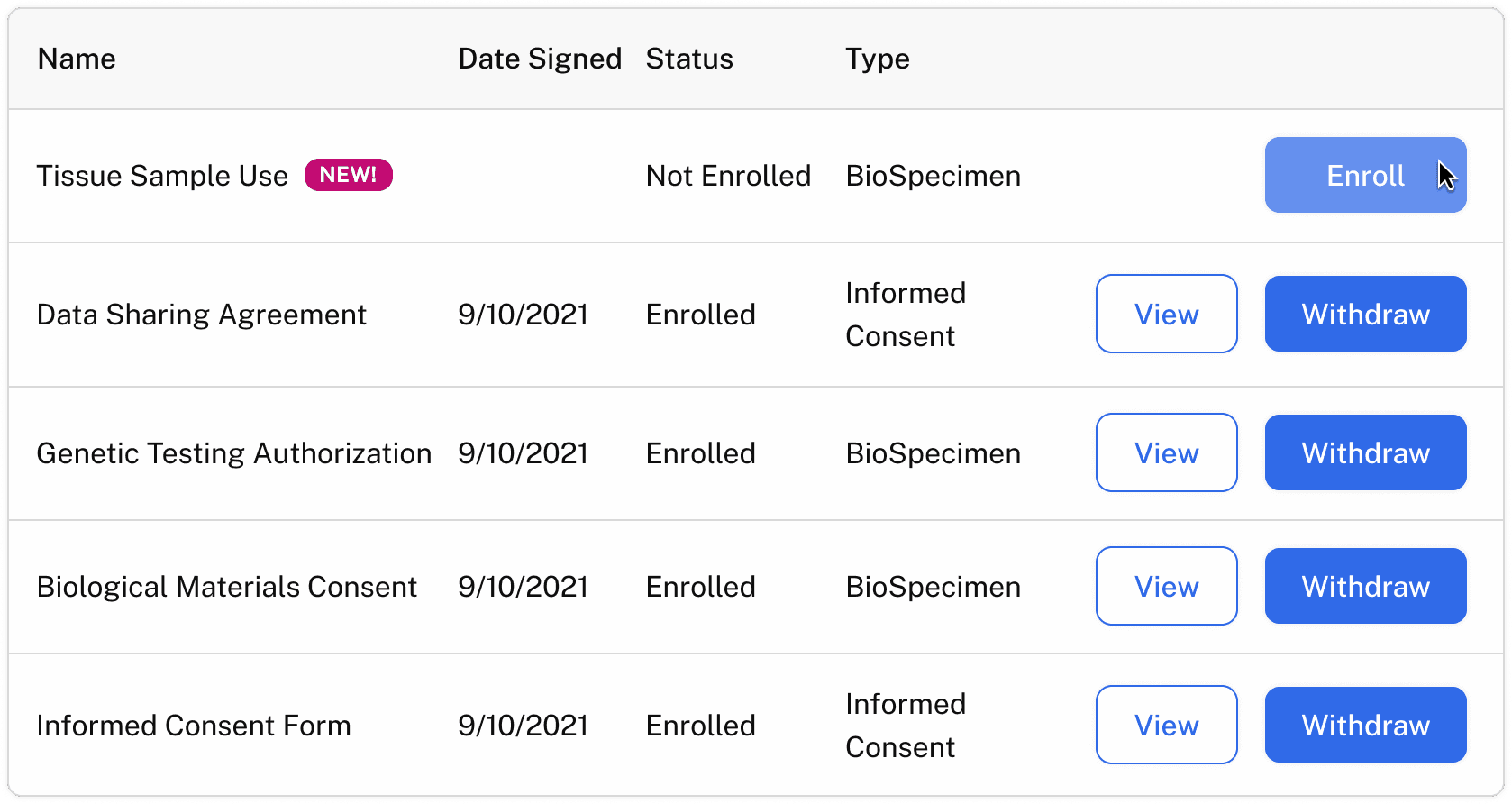View the Genetic Testing Authorization
The image size is (1512, 804).
click(1166, 453)
